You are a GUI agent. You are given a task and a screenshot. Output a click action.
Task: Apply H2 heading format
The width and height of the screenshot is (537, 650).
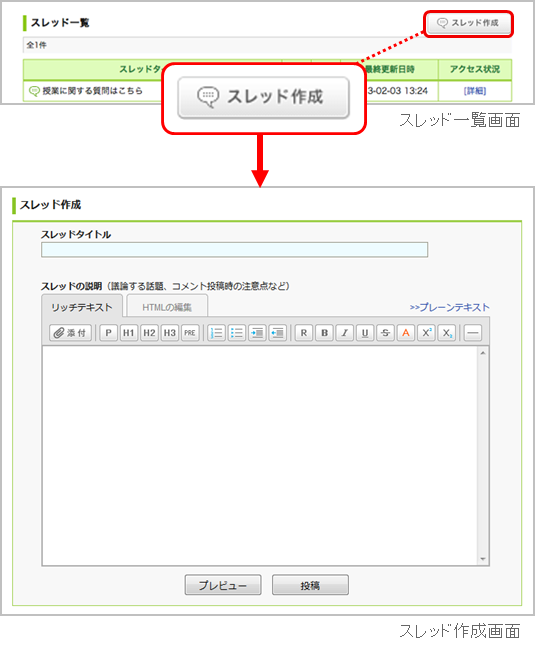pyautogui.click(x=149, y=333)
